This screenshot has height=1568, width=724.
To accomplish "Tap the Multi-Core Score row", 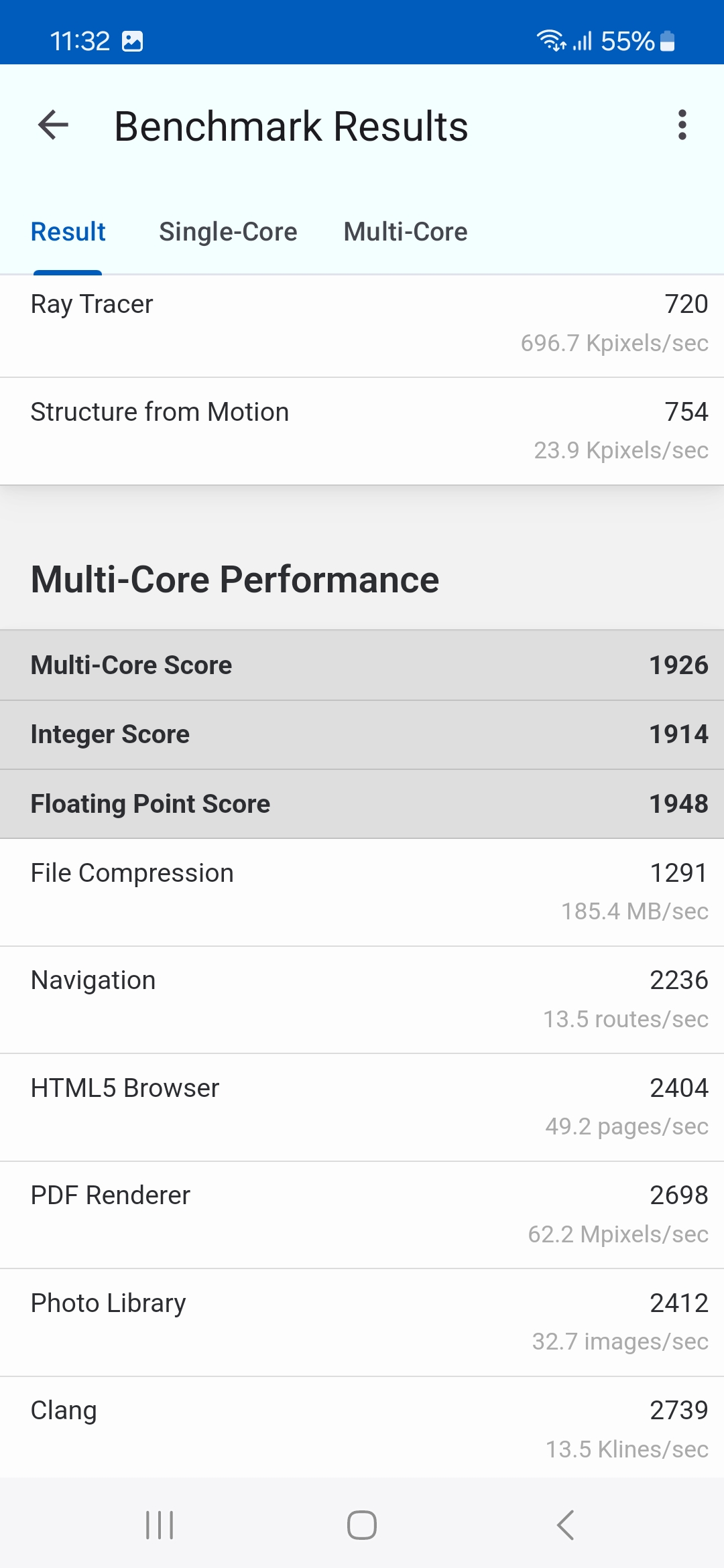I will point(362,665).
